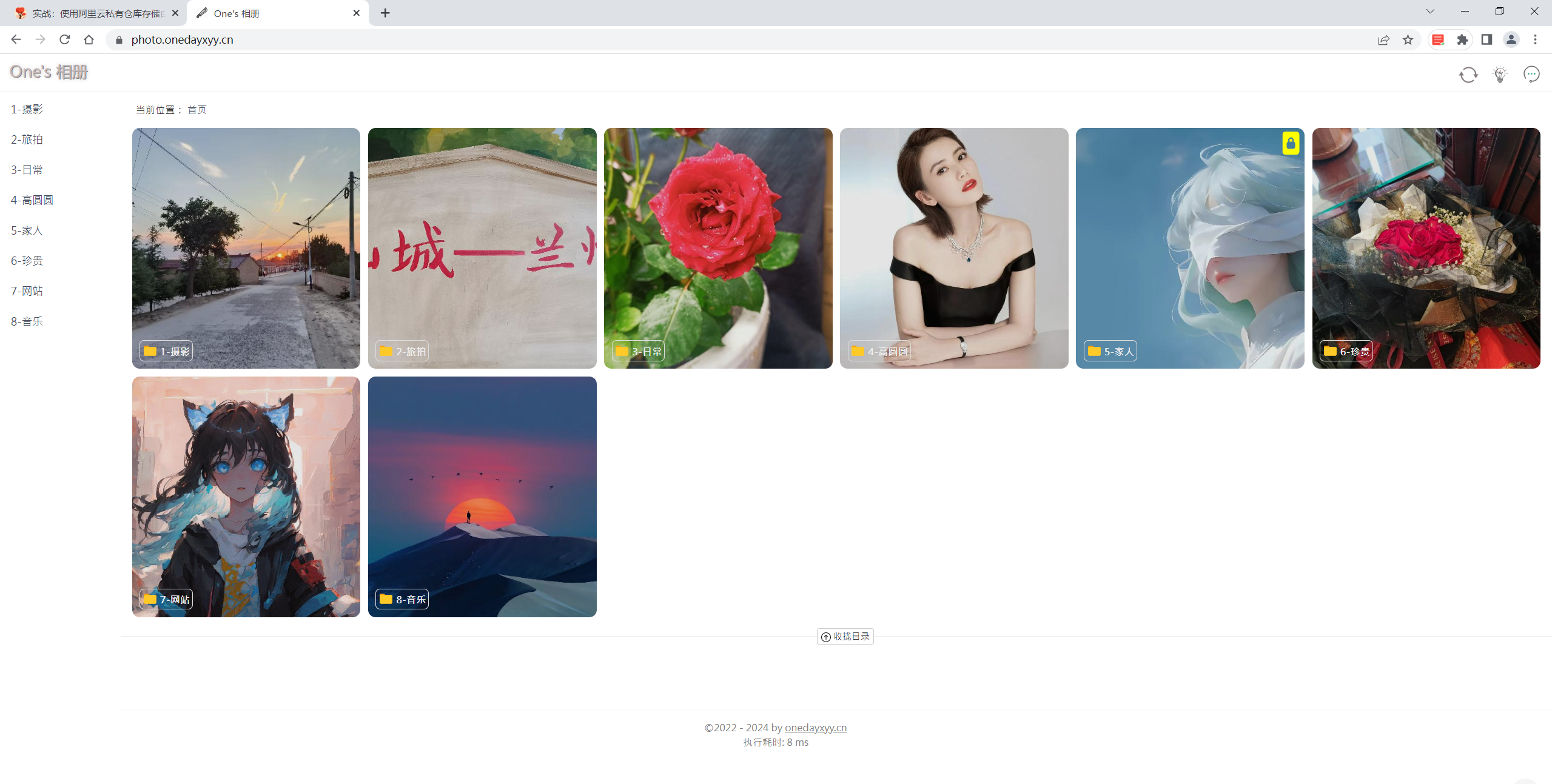Click the 6-珍贵 folder label on thumbnail
Screen dimensions: 1552x784
click(x=1346, y=351)
